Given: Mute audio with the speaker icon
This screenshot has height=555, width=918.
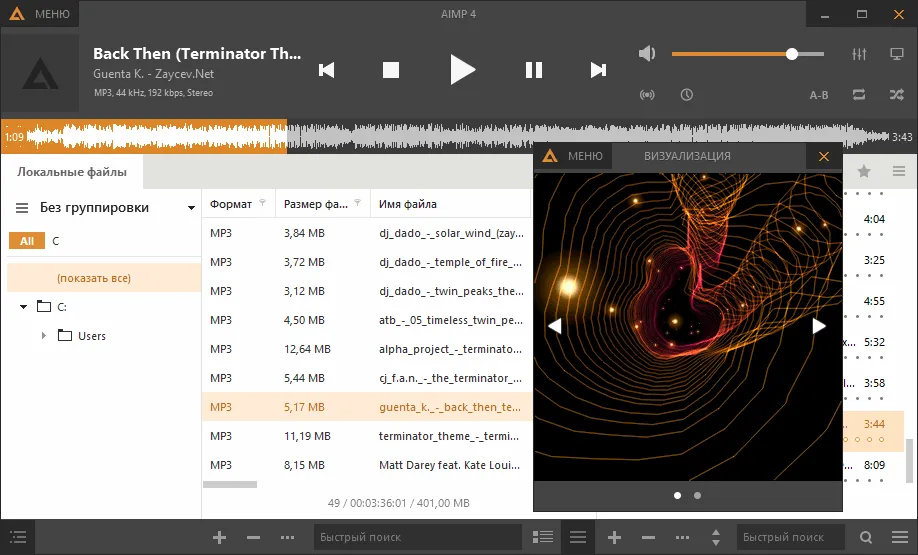Looking at the screenshot, I should pos(647,54).
